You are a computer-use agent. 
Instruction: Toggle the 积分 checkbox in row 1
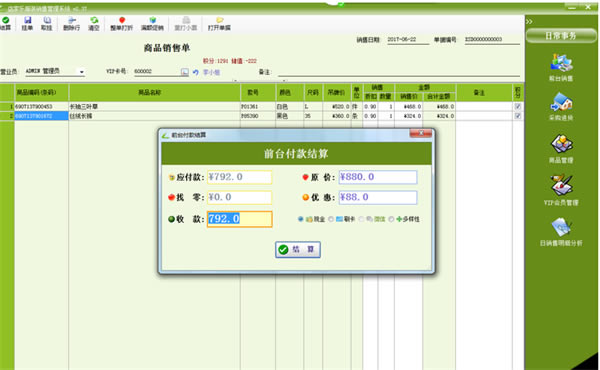pyautogui.click(x=518, y=106)
